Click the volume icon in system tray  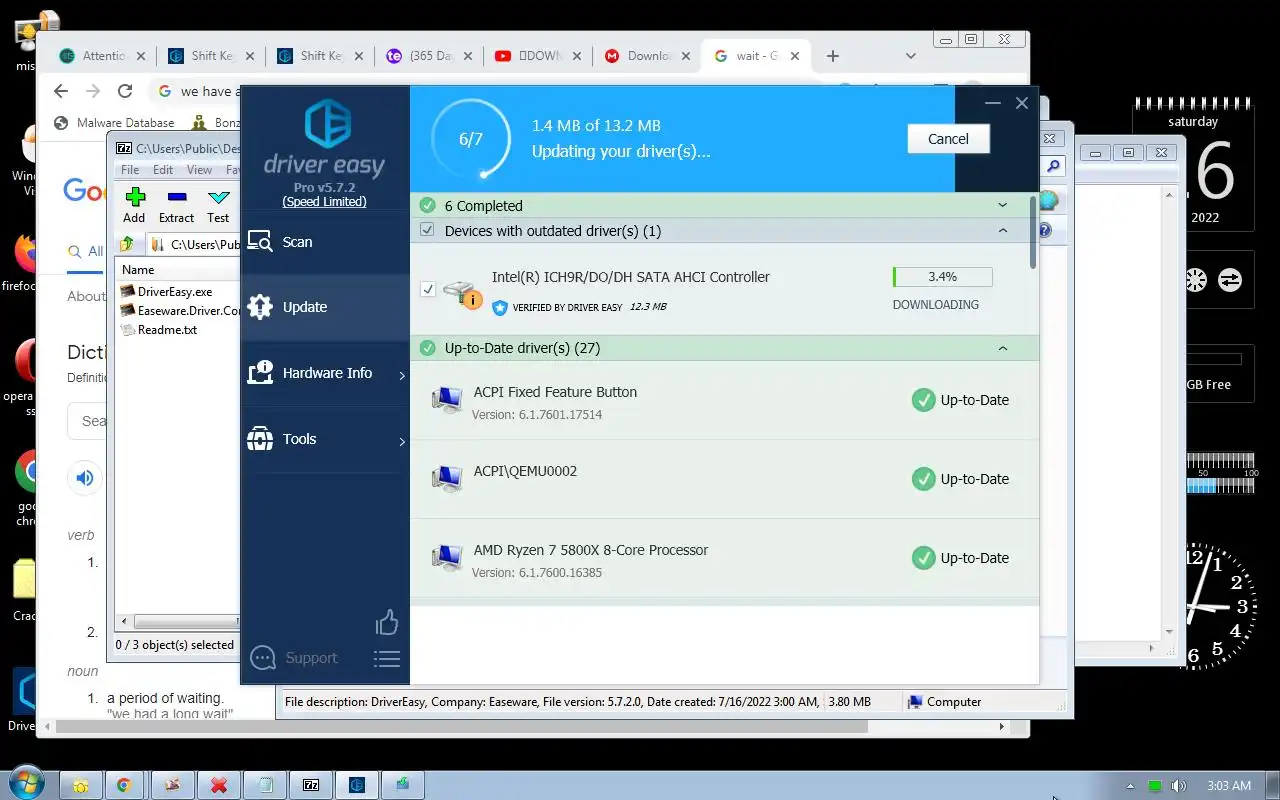click(x=1179, y=786)
